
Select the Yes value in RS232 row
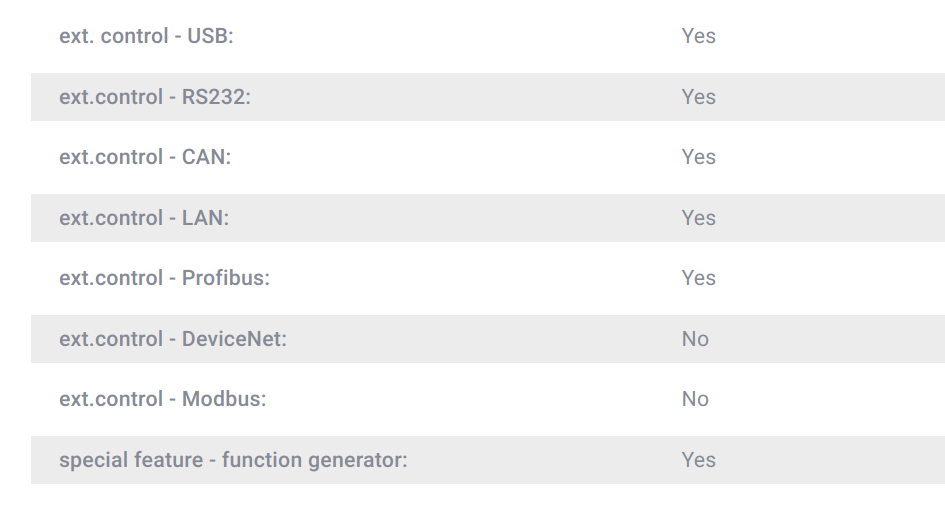point(699,97)
